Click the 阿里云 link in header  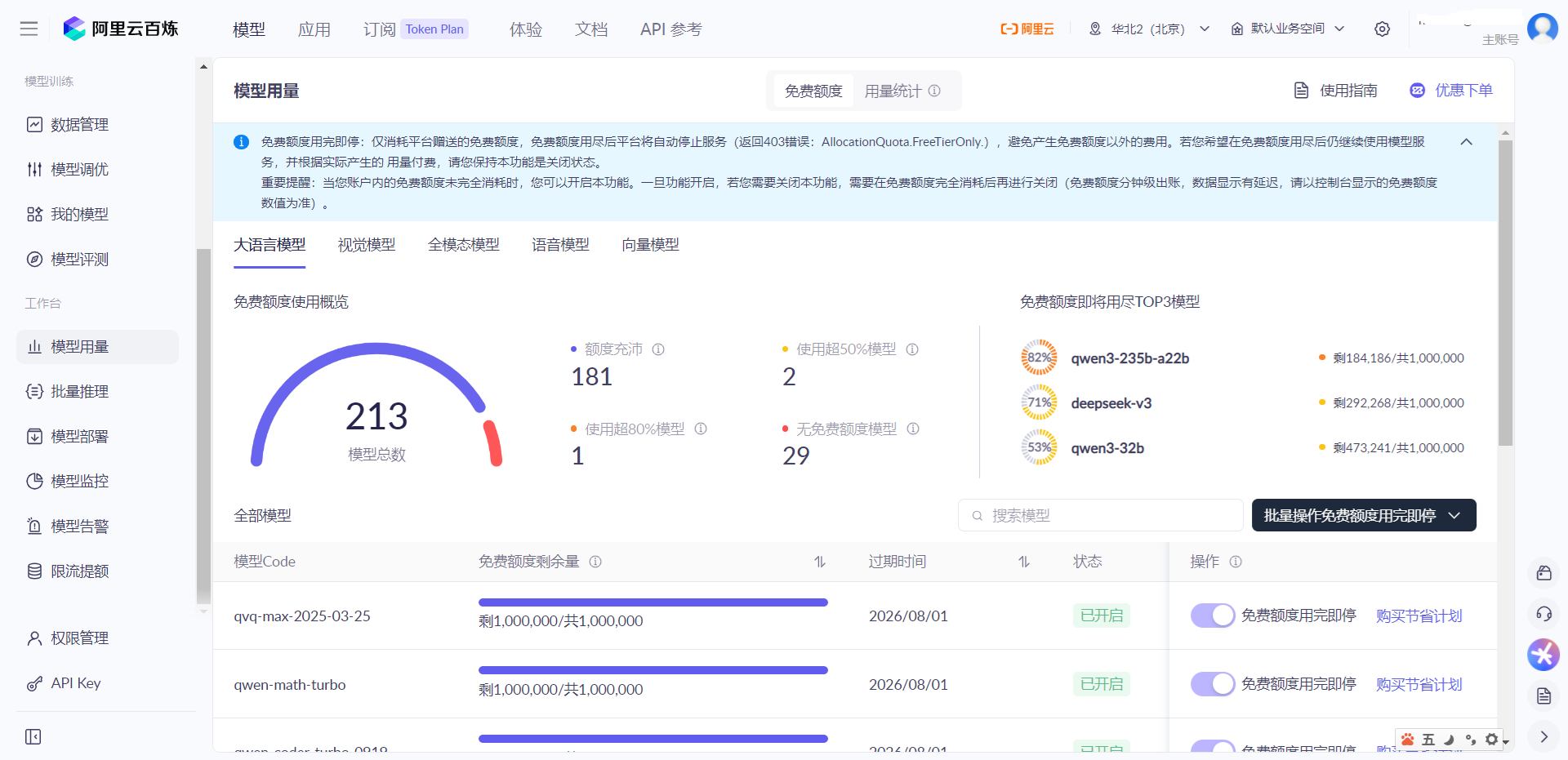pos(1027,29)
